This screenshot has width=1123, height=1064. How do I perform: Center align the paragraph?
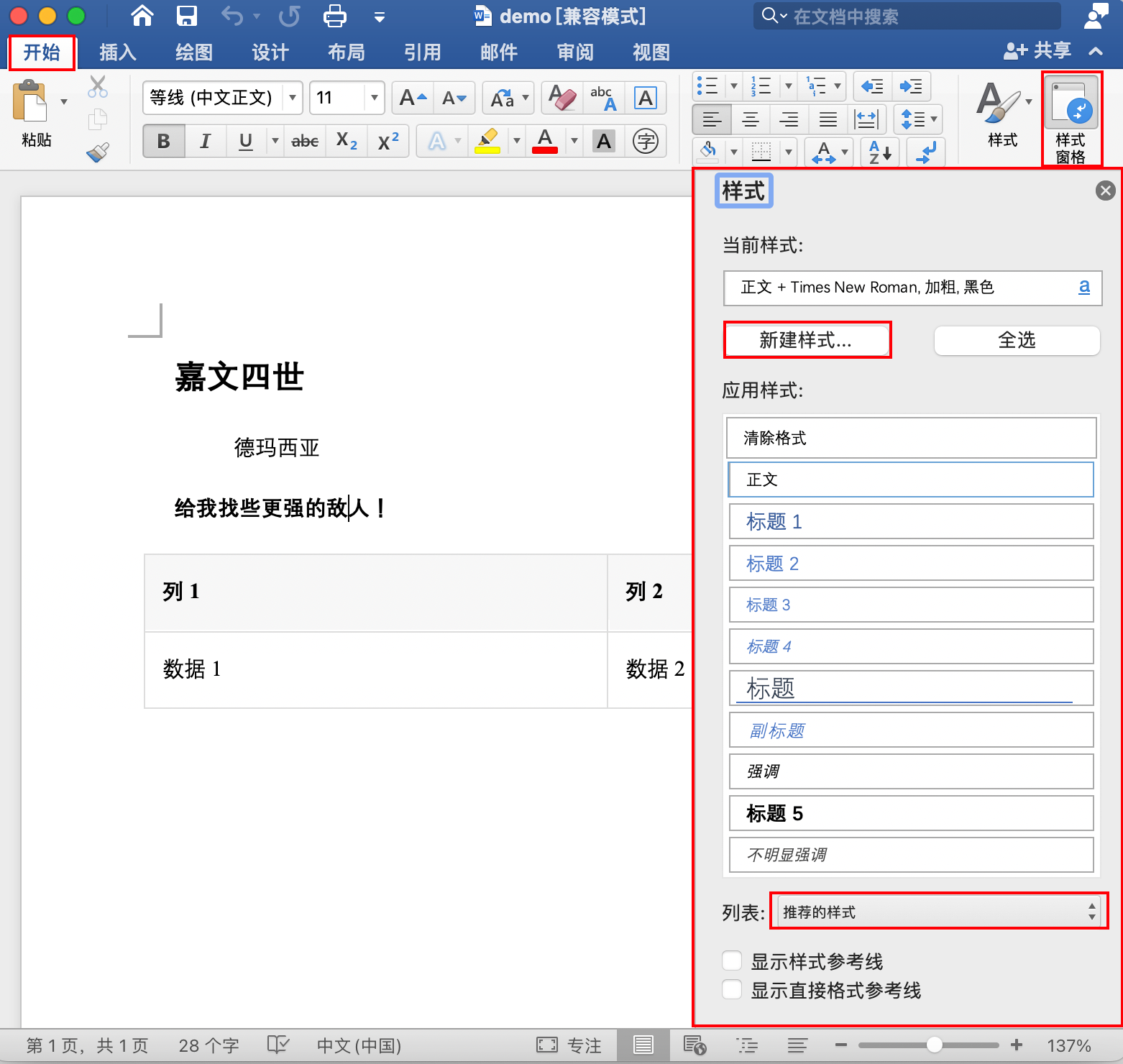[751, 119]
